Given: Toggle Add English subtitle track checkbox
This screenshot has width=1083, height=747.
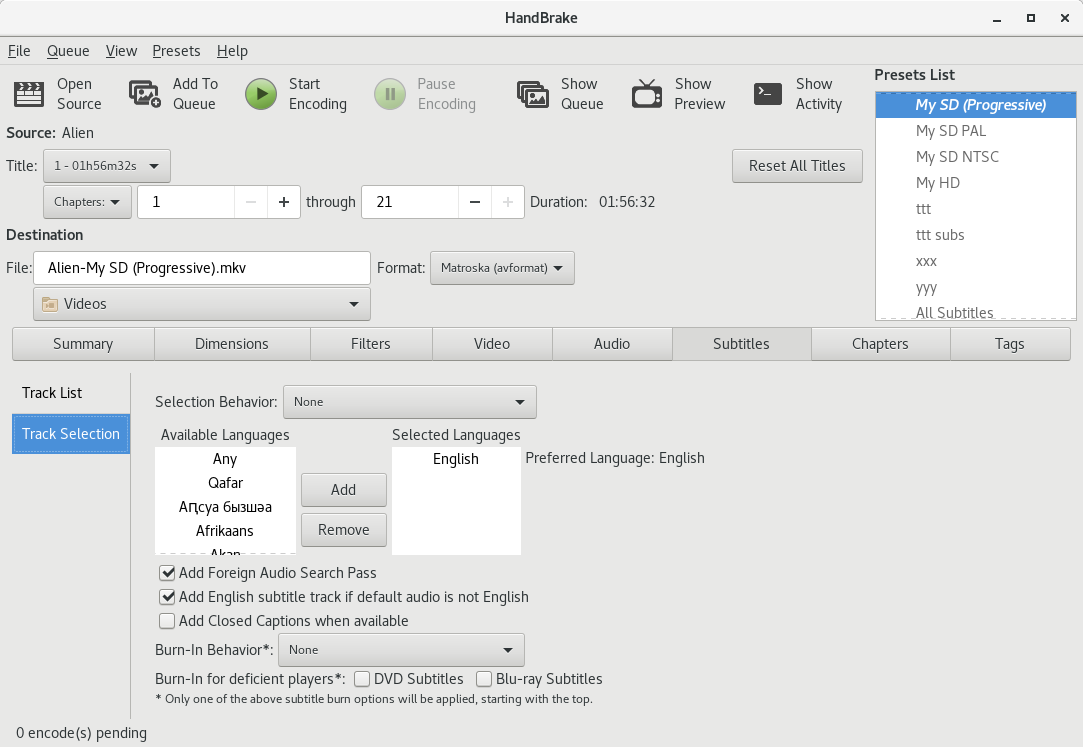Looking at the screenshot, I should 167,596.
